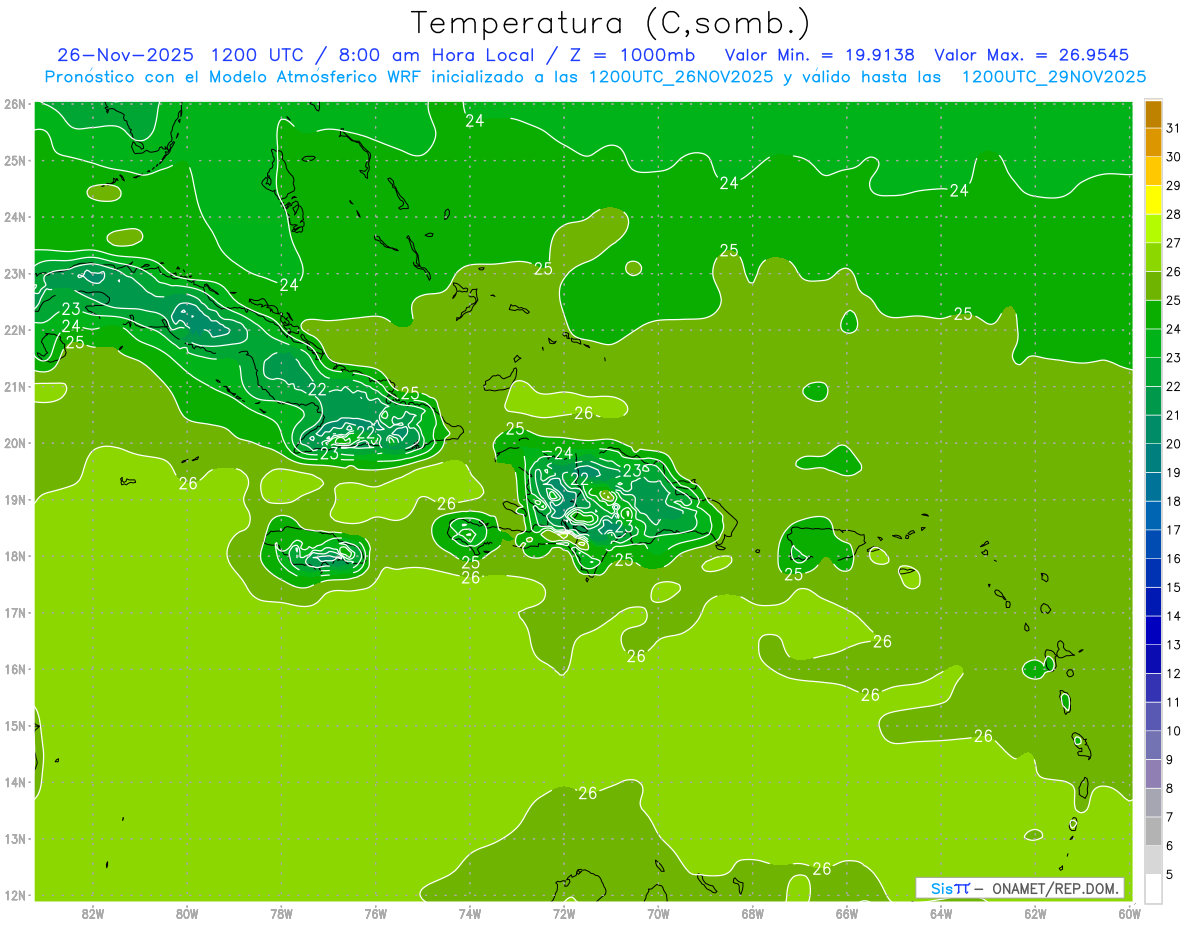
Task: Select the '72W' longitude axis label
Action: [564, 913]
